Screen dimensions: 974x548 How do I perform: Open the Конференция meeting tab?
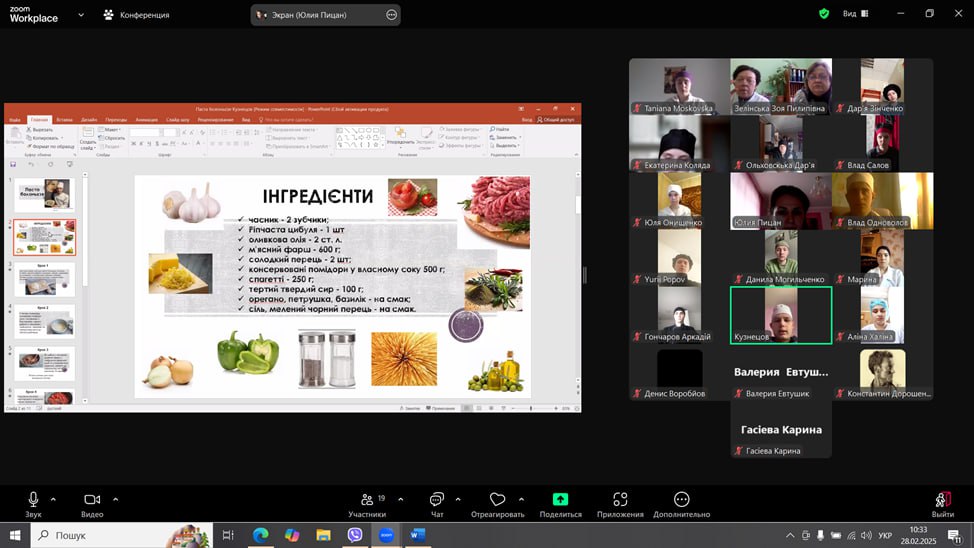coord(137,15)
